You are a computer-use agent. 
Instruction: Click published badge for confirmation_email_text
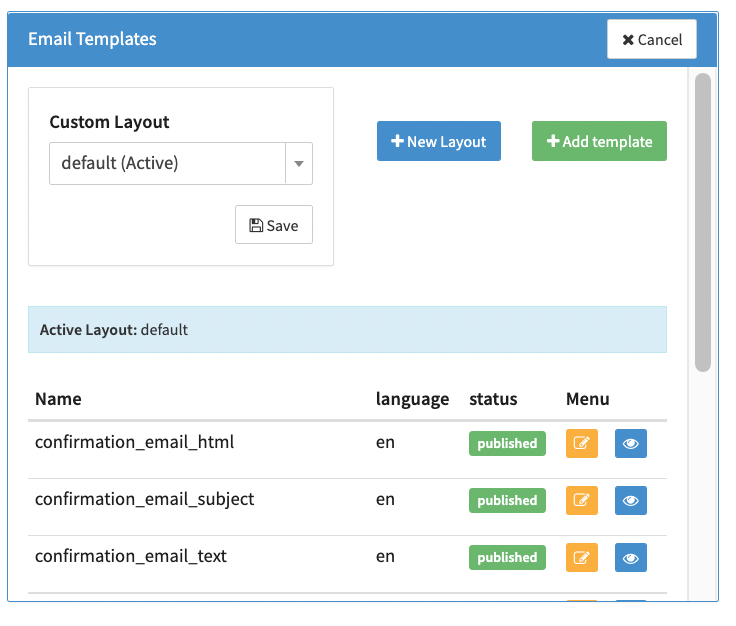point(507,557)
